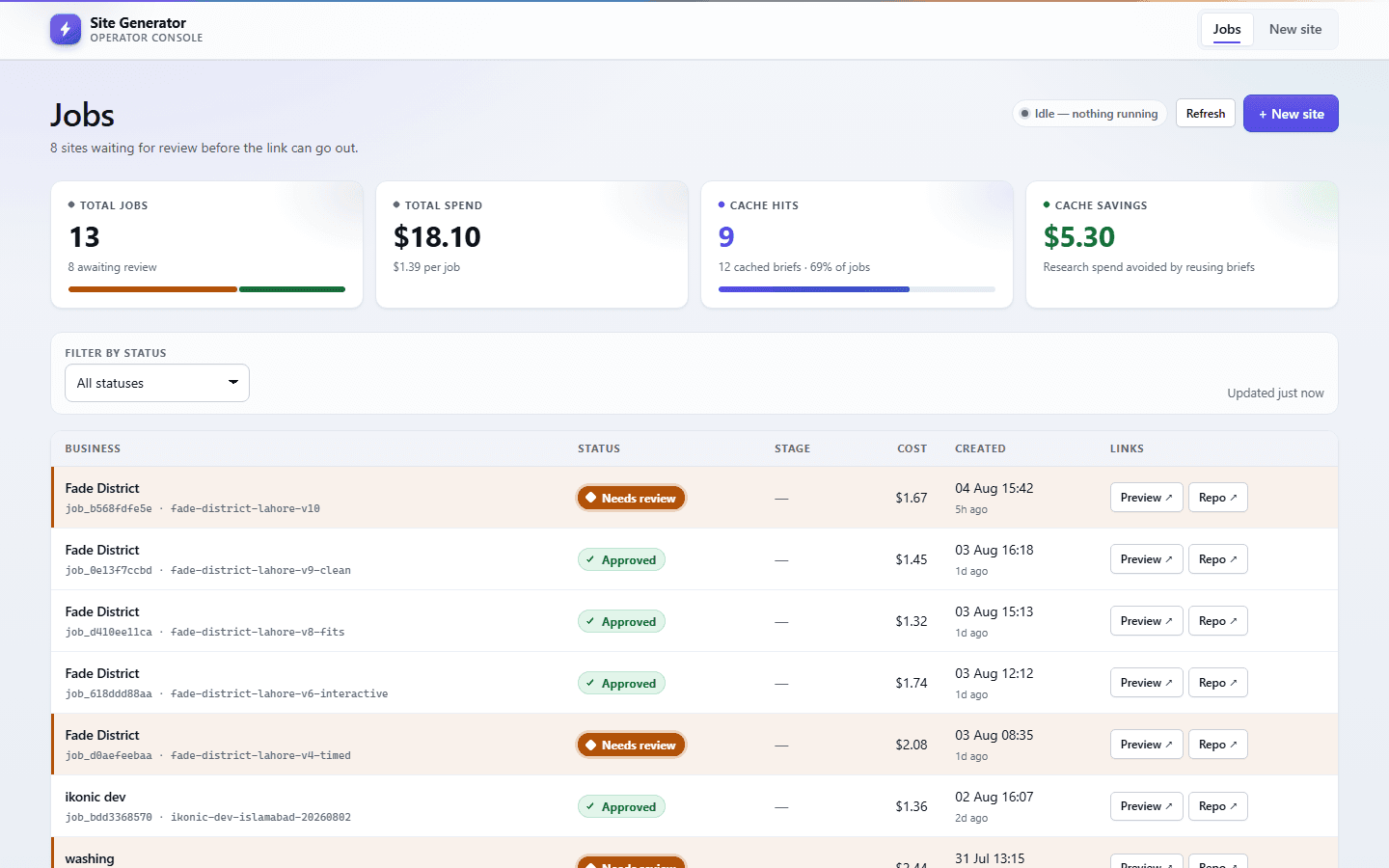Open the All statuses filter dropdown
Image resolution: width=1389 pixels, height=868 pixels.
tap(157, 383)
